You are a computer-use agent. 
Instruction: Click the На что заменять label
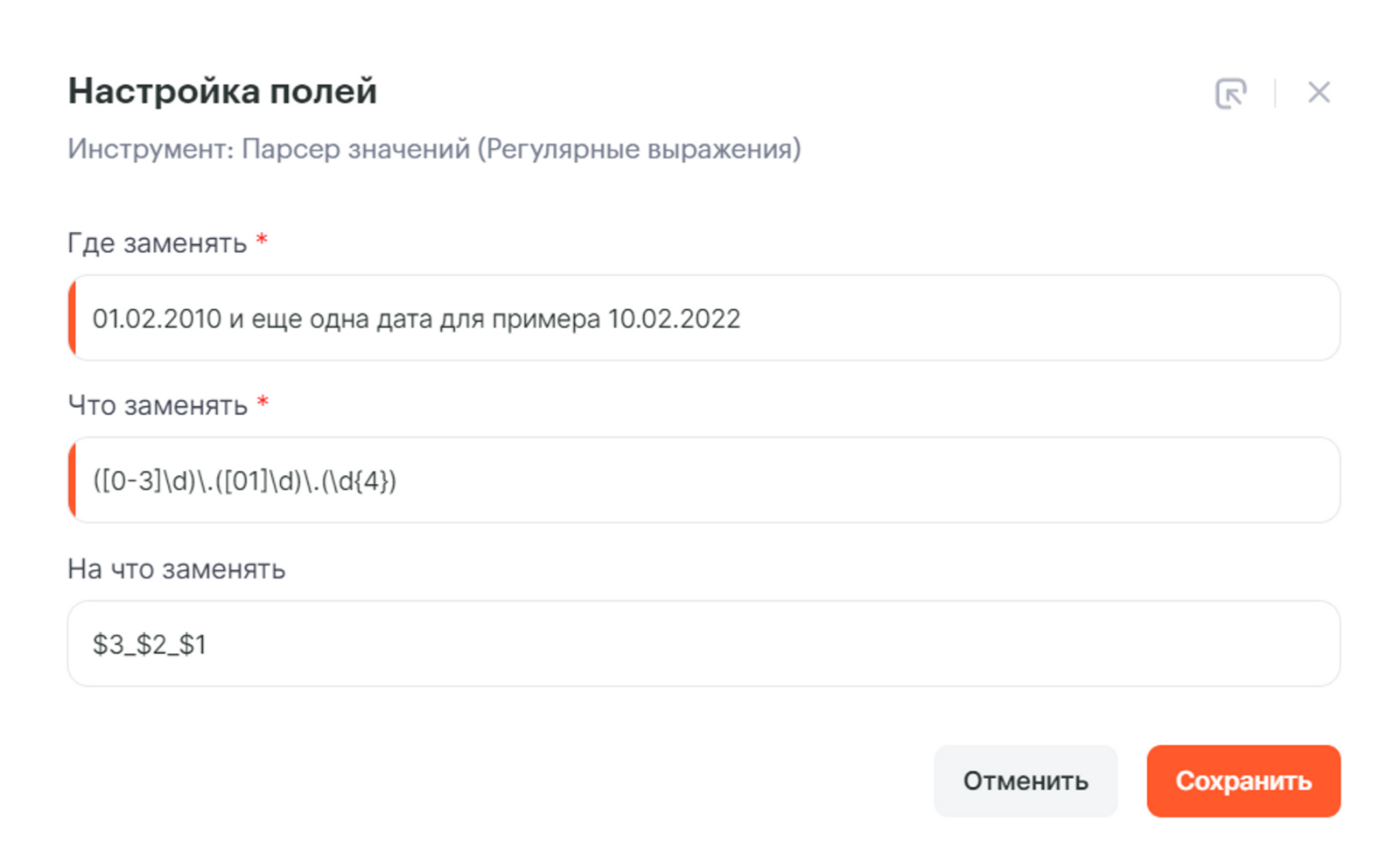click(x=177, y=569)
